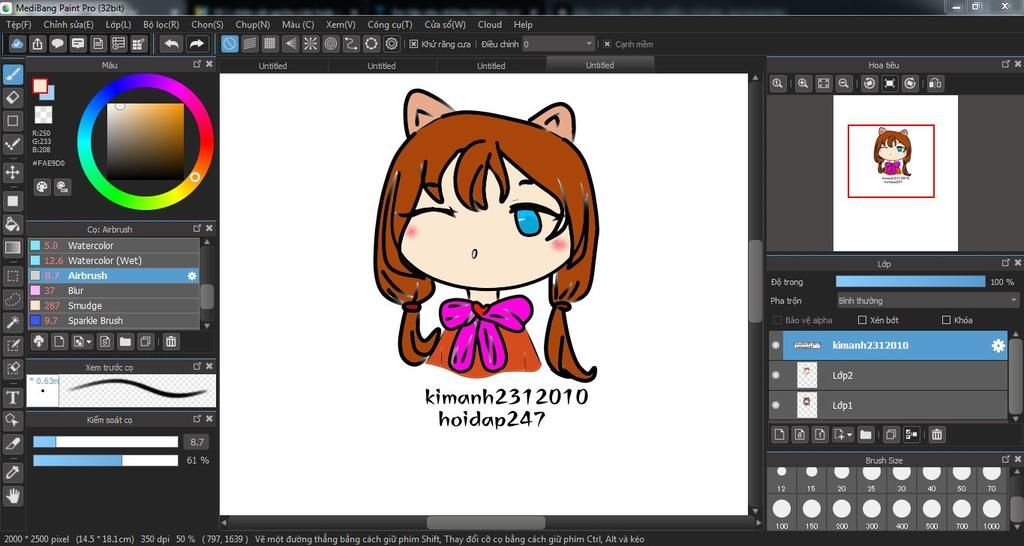
Task: Expand the add-brush dropdown arrow
Action: coord(89,342)
